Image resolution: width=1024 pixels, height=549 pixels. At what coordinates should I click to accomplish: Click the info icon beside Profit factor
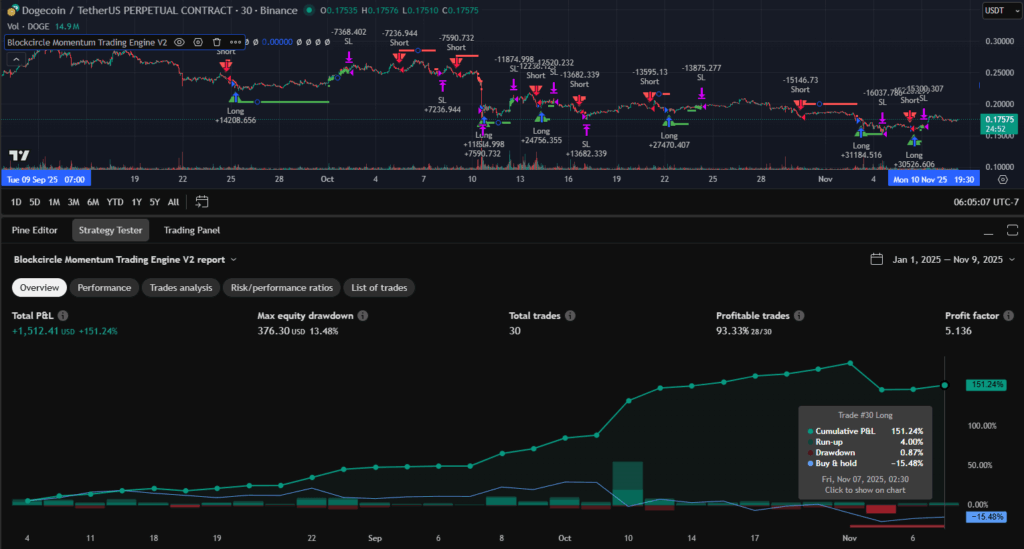pyautogui.click(x=1006, y=316)
